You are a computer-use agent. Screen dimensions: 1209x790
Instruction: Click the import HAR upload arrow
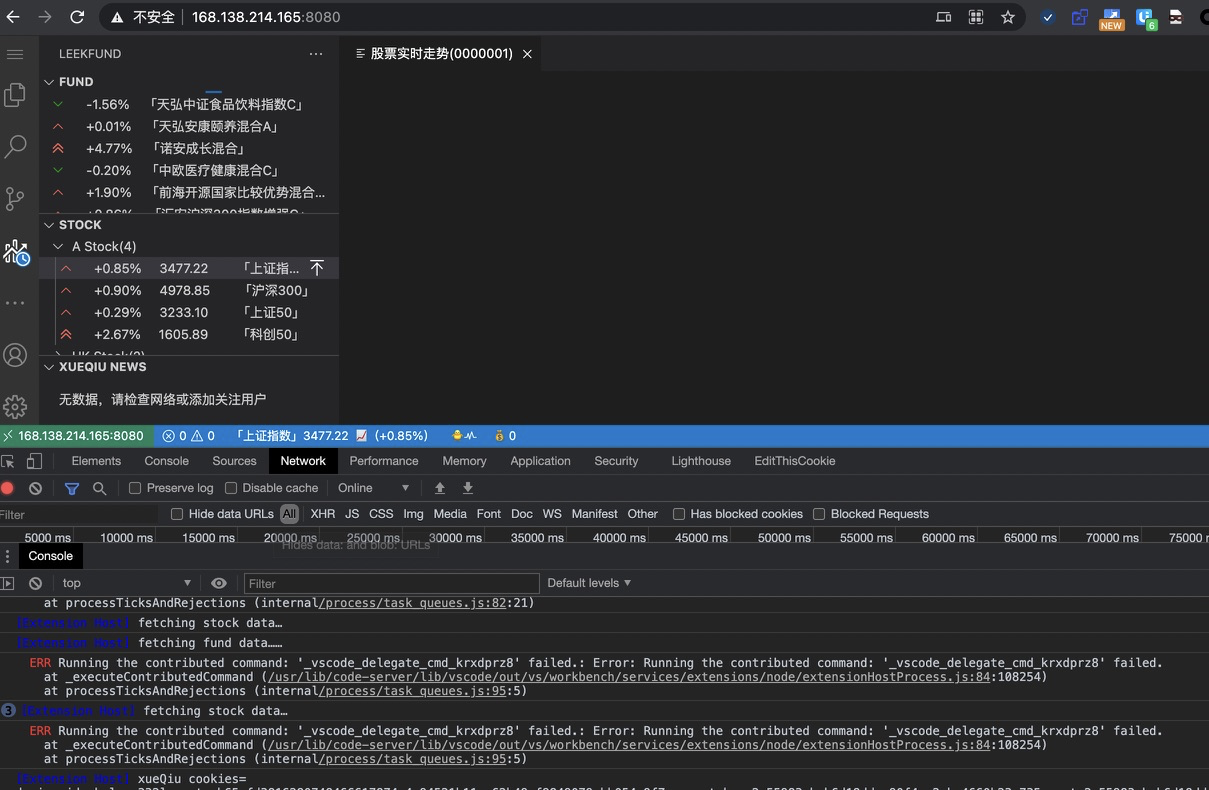[x=439, y=488]
